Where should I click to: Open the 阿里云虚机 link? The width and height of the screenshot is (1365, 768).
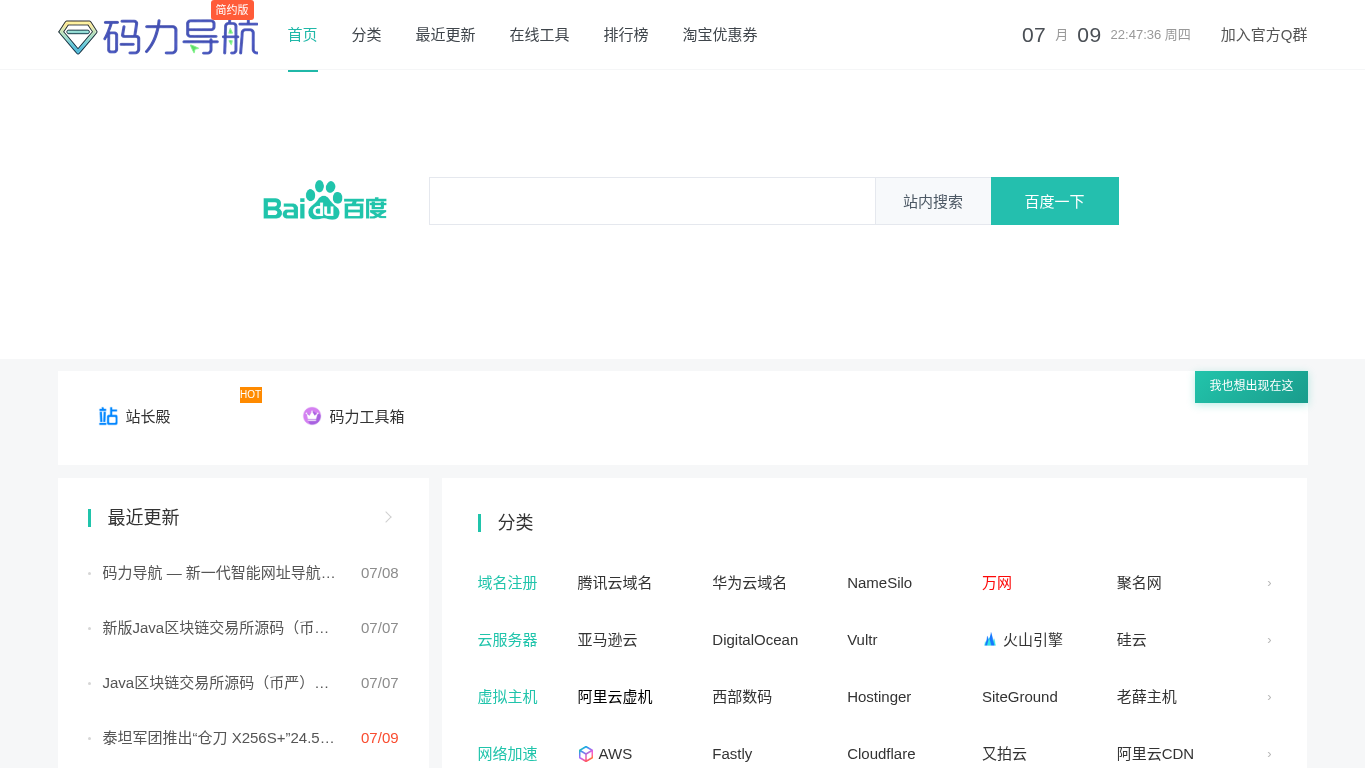click(x=615, y=697)
